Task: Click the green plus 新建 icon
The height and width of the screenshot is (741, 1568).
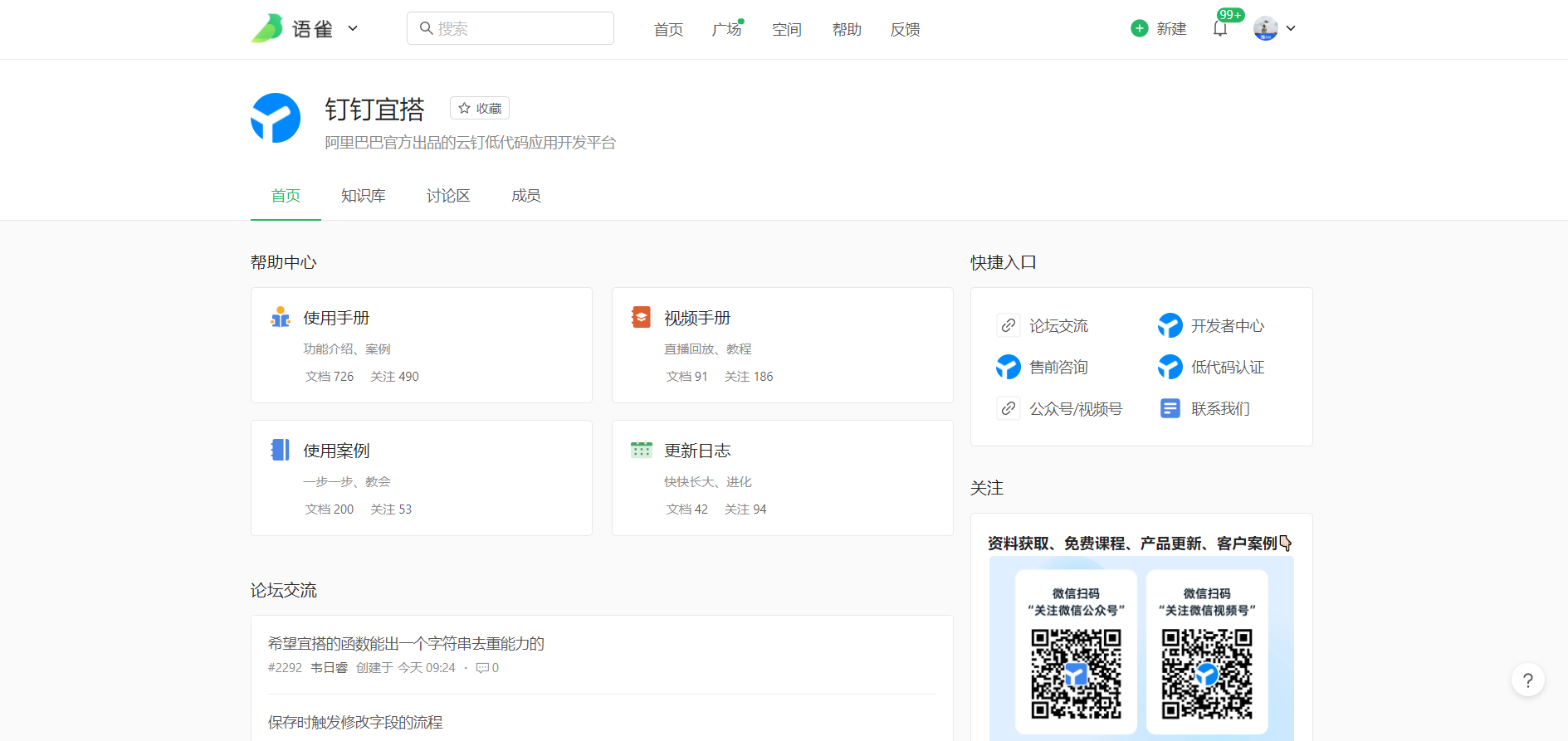Action: pos(1140,28)
